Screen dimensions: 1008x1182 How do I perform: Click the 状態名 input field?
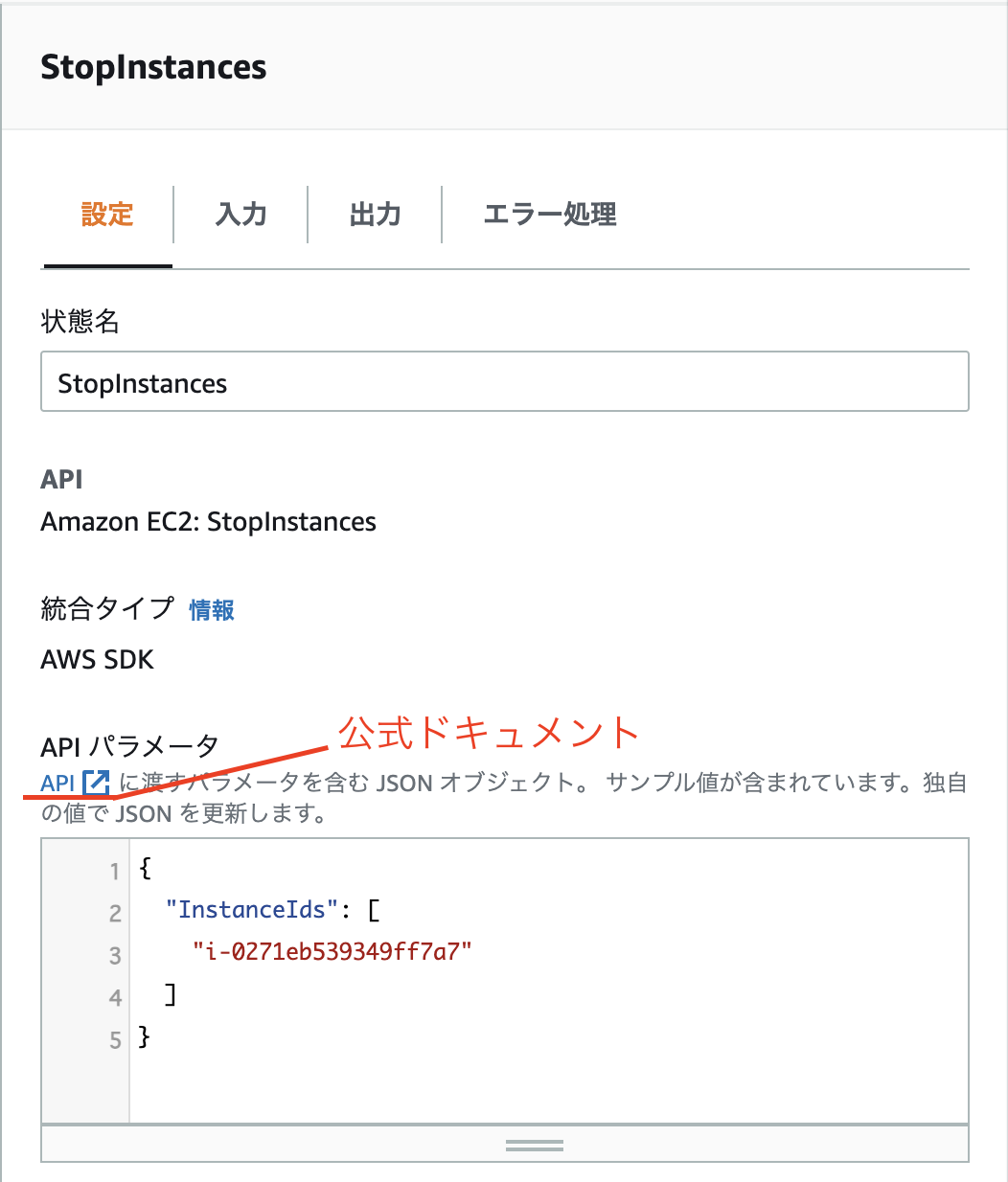click(x=505, y=382)
